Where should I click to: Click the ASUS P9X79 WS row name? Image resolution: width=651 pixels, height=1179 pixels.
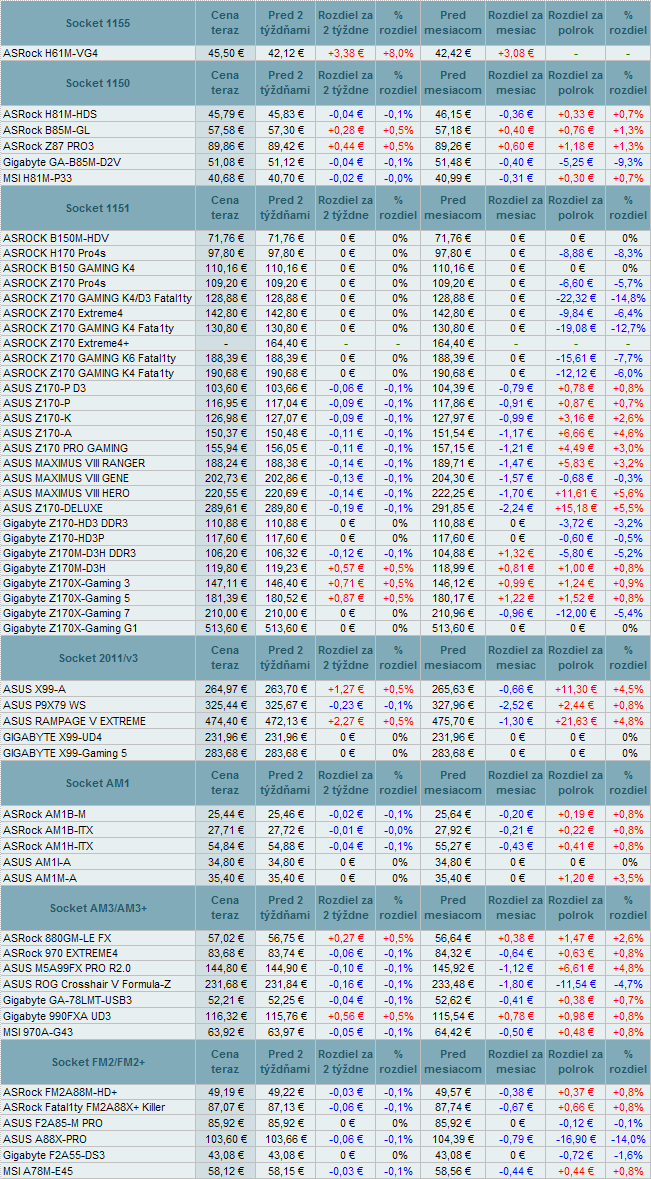pos(44,705)
